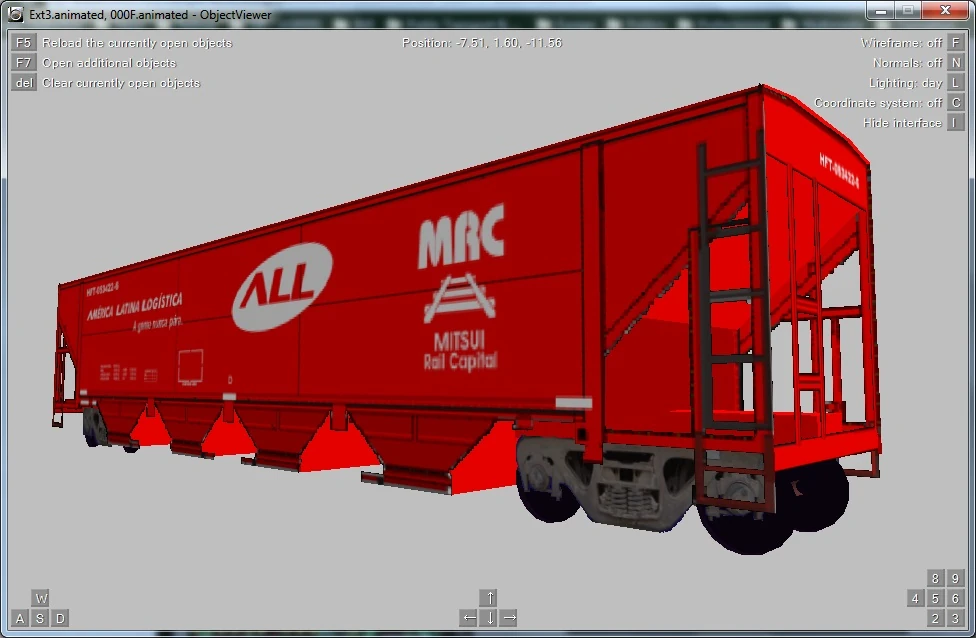This screenshot has width=976, height=638.
Task: Click numpad 5 key icon
Action: tap(936, 598)
